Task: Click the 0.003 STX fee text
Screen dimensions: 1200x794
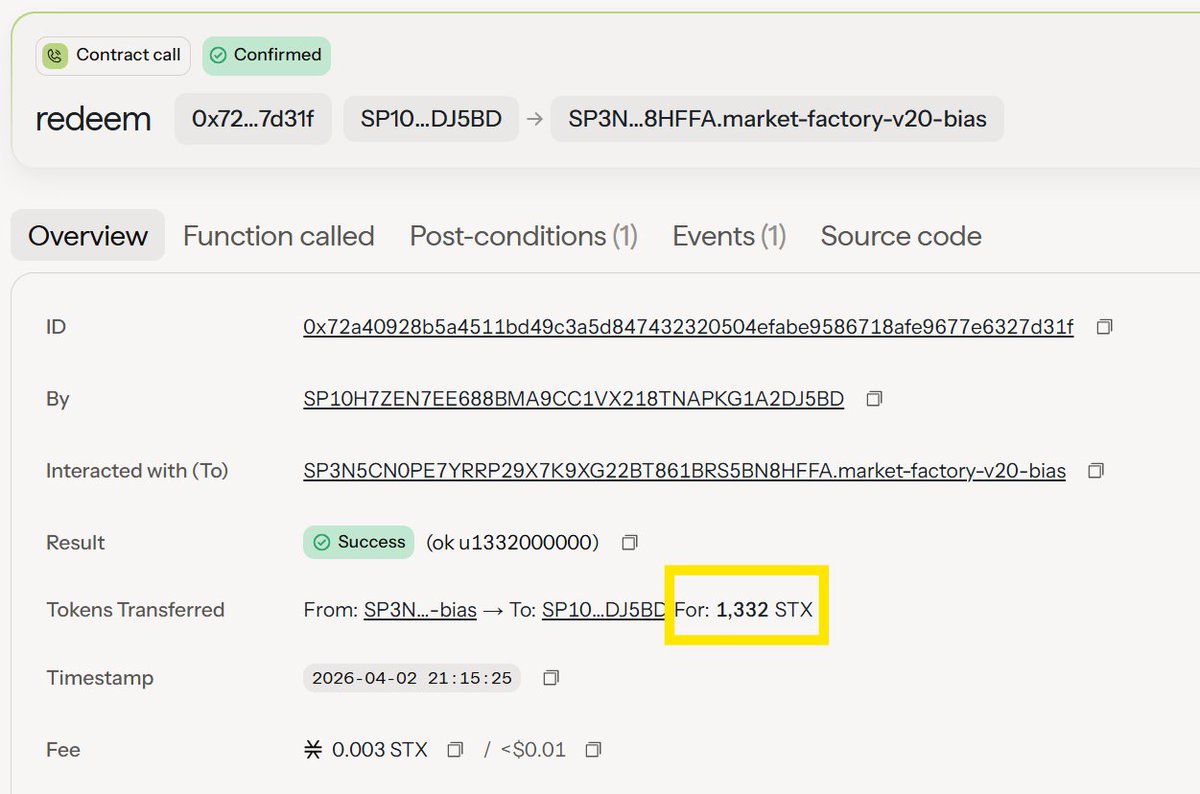Action: tap(379, 749)
